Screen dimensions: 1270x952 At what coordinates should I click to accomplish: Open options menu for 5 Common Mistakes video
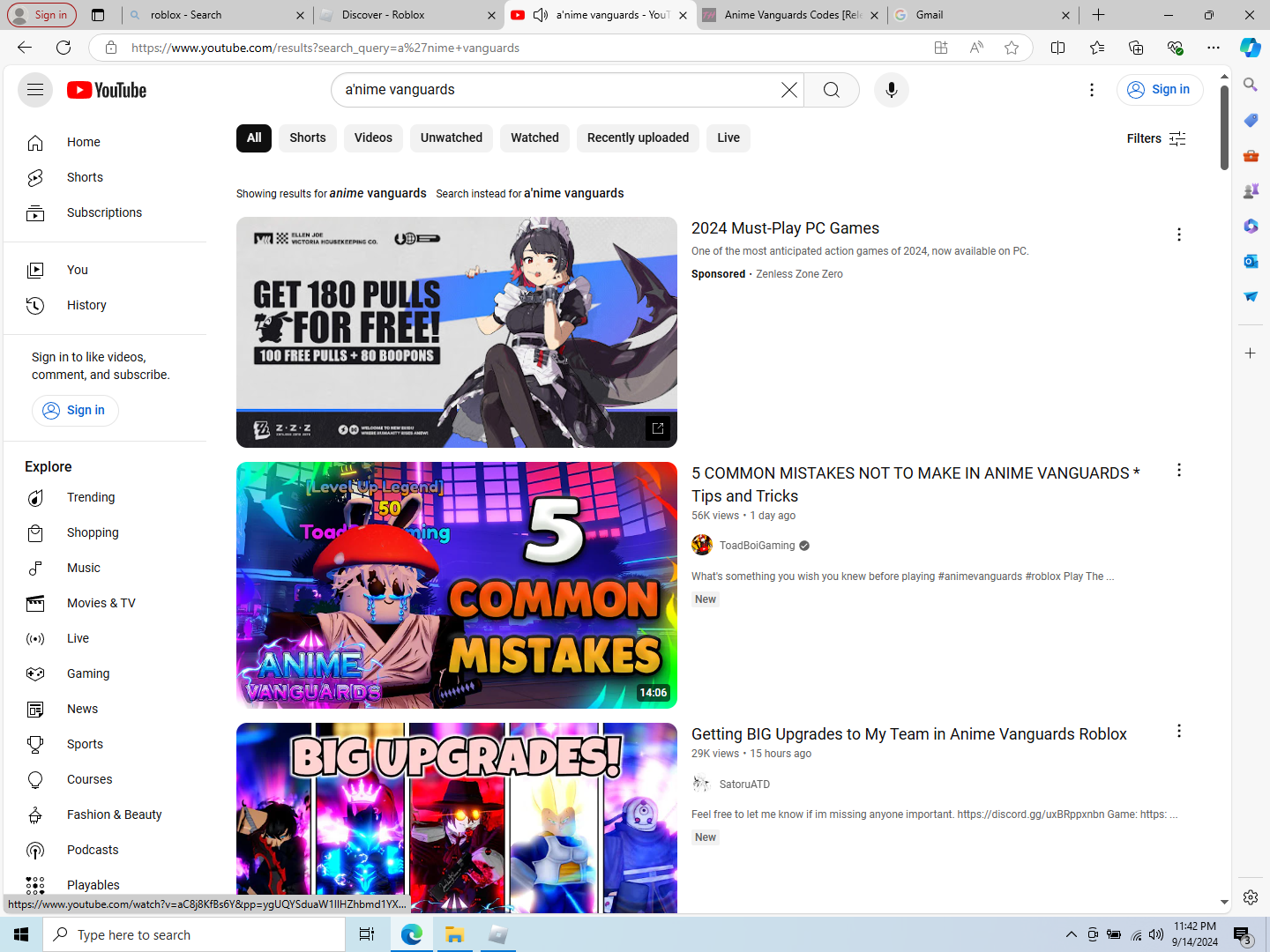1179,470
